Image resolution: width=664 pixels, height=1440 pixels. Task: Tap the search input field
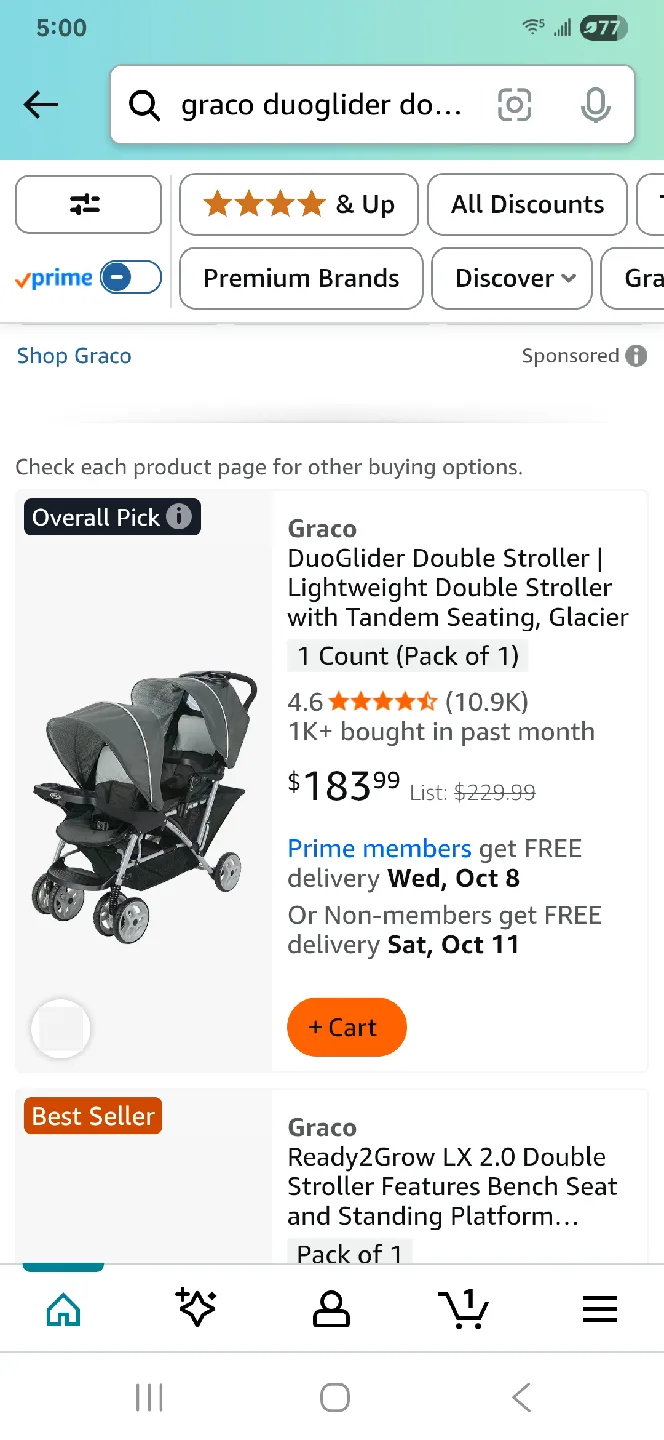(320, 104)
